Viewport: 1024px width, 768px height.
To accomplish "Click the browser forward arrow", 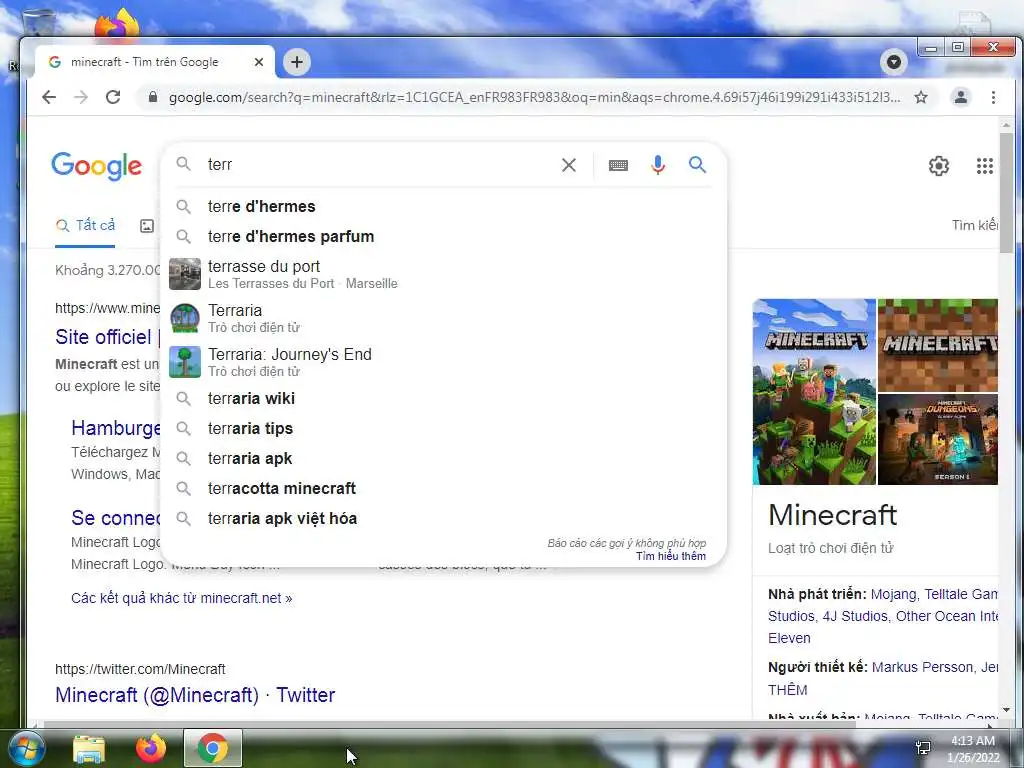I will point(81,97).
